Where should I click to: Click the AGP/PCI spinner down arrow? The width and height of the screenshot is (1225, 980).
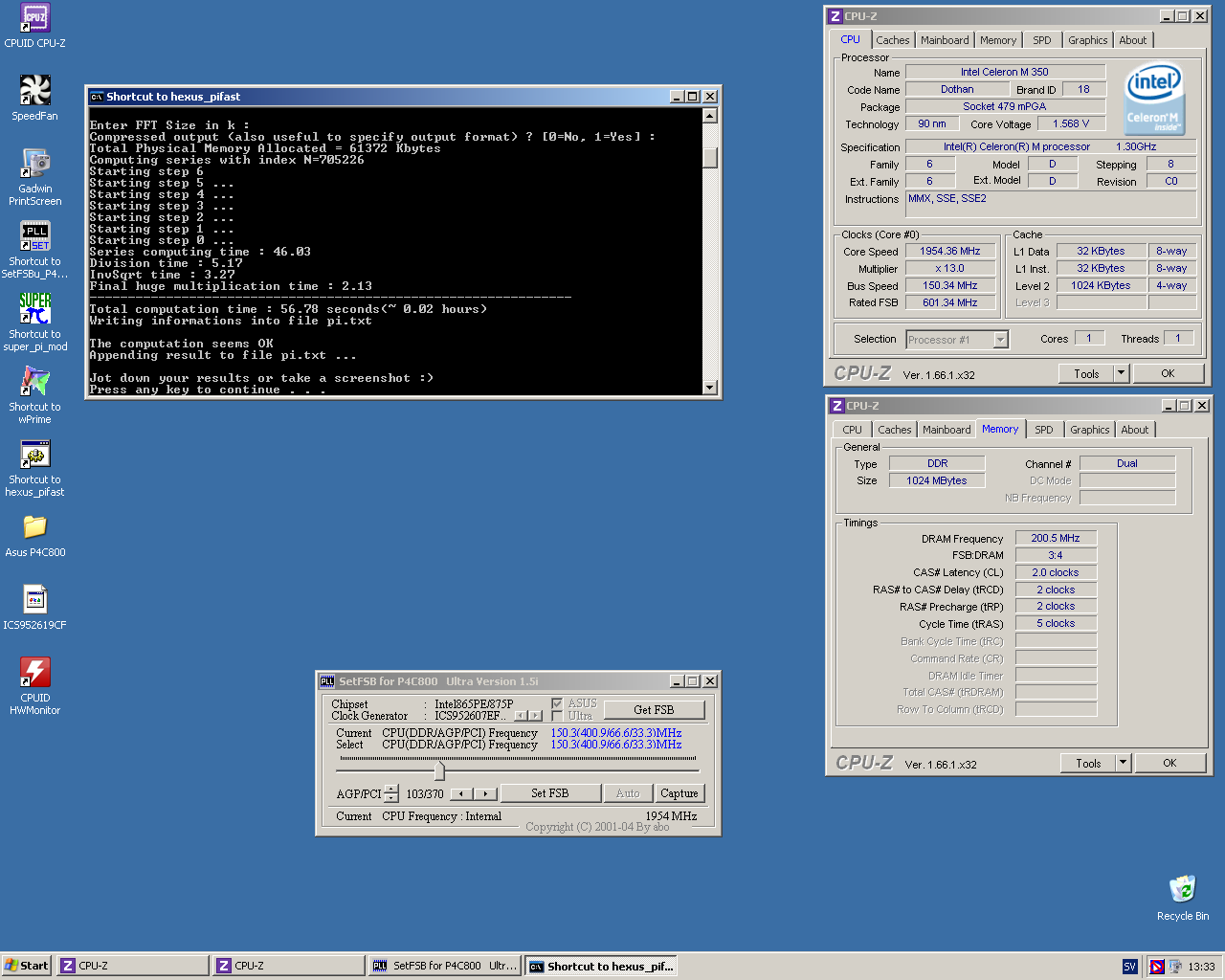click(390, 798)
